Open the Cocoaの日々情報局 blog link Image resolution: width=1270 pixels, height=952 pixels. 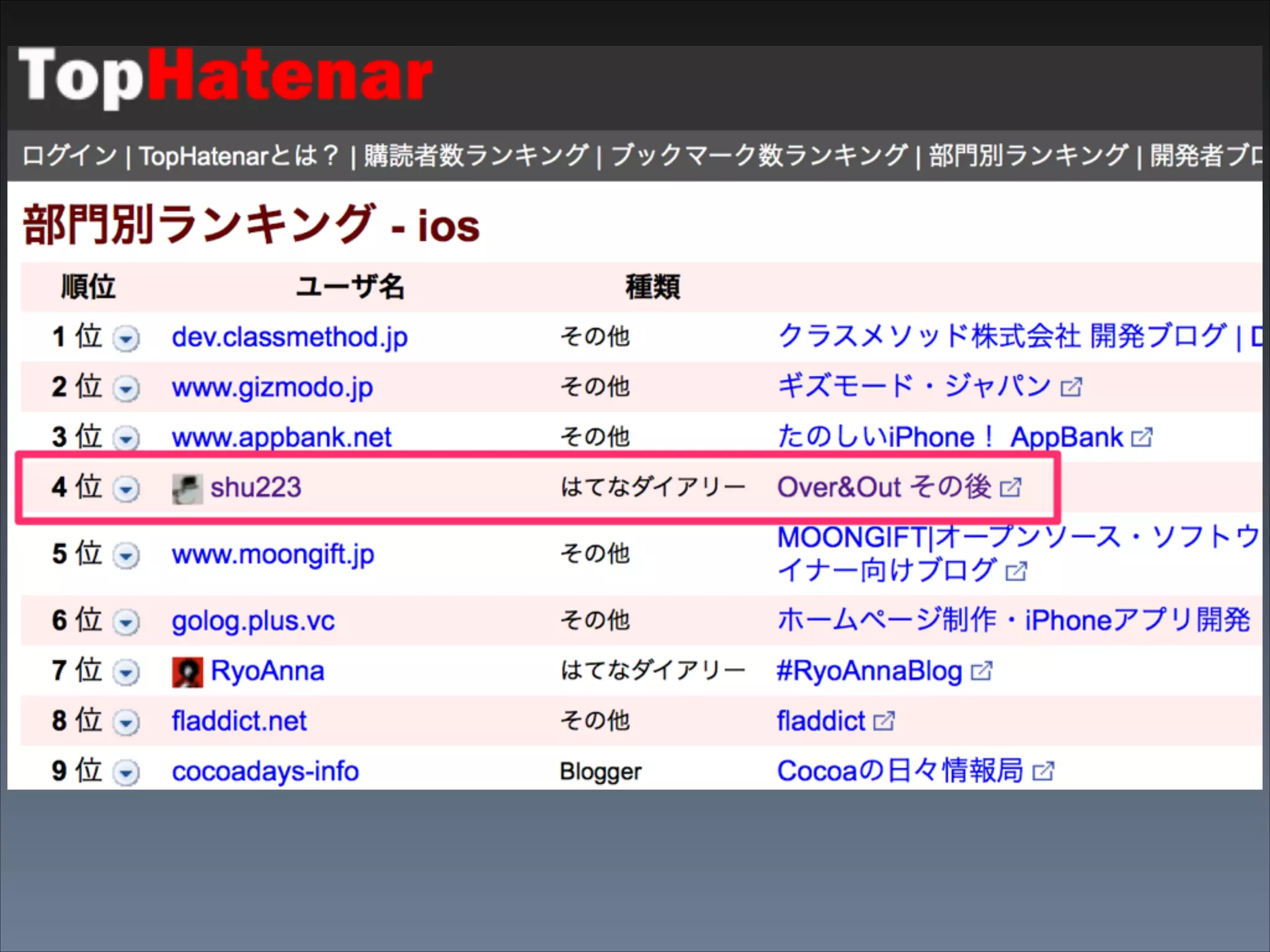click(x=900, y=771)
